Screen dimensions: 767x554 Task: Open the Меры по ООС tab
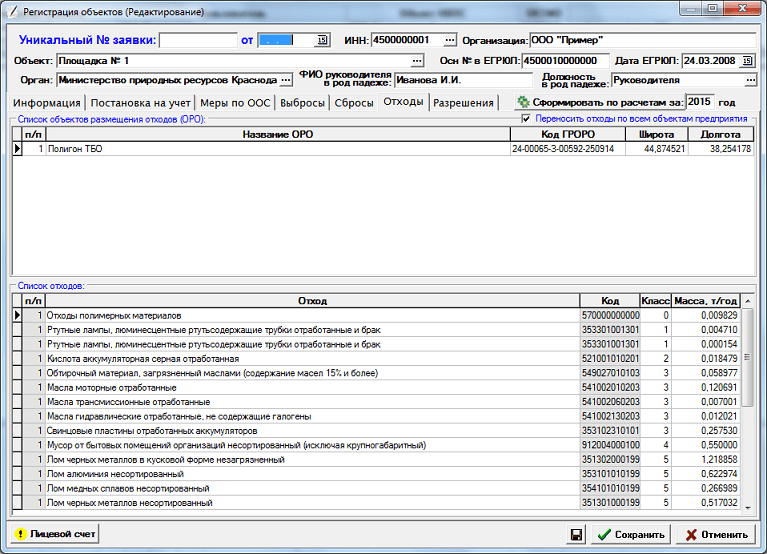click(235, 103)
